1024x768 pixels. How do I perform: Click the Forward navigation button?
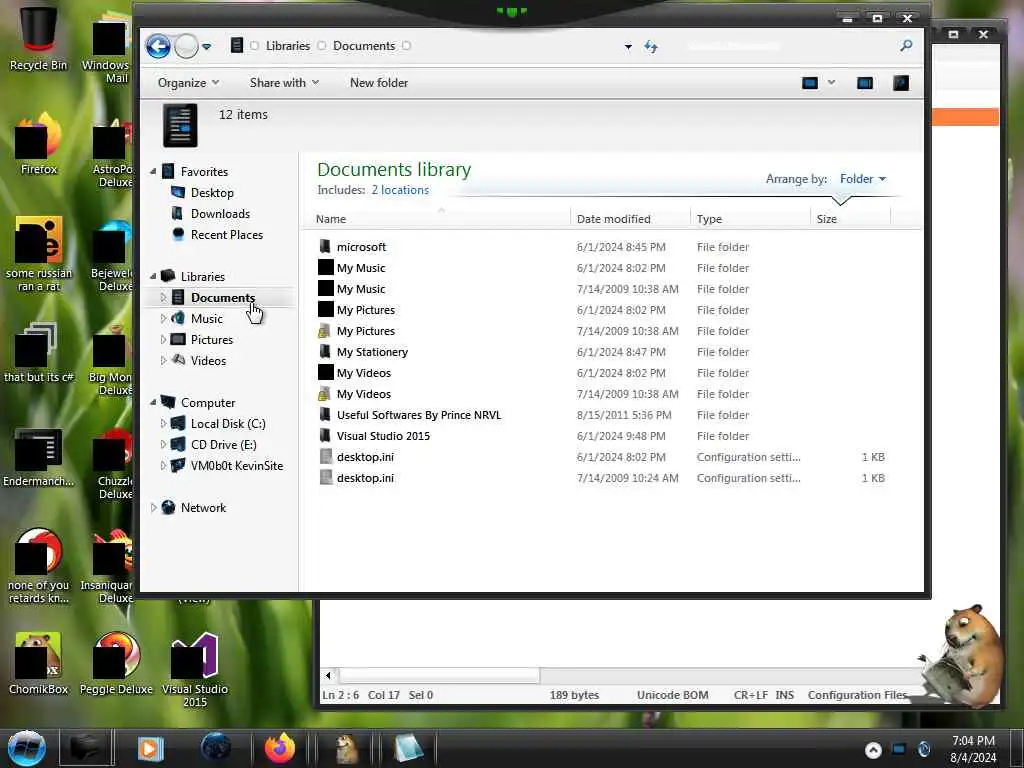(186, 46)
